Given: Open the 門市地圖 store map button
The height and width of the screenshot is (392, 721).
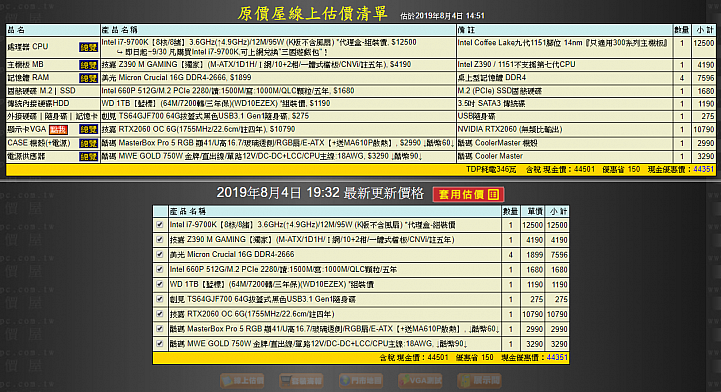Looking at the screenshot, I should tap(361, 381).
